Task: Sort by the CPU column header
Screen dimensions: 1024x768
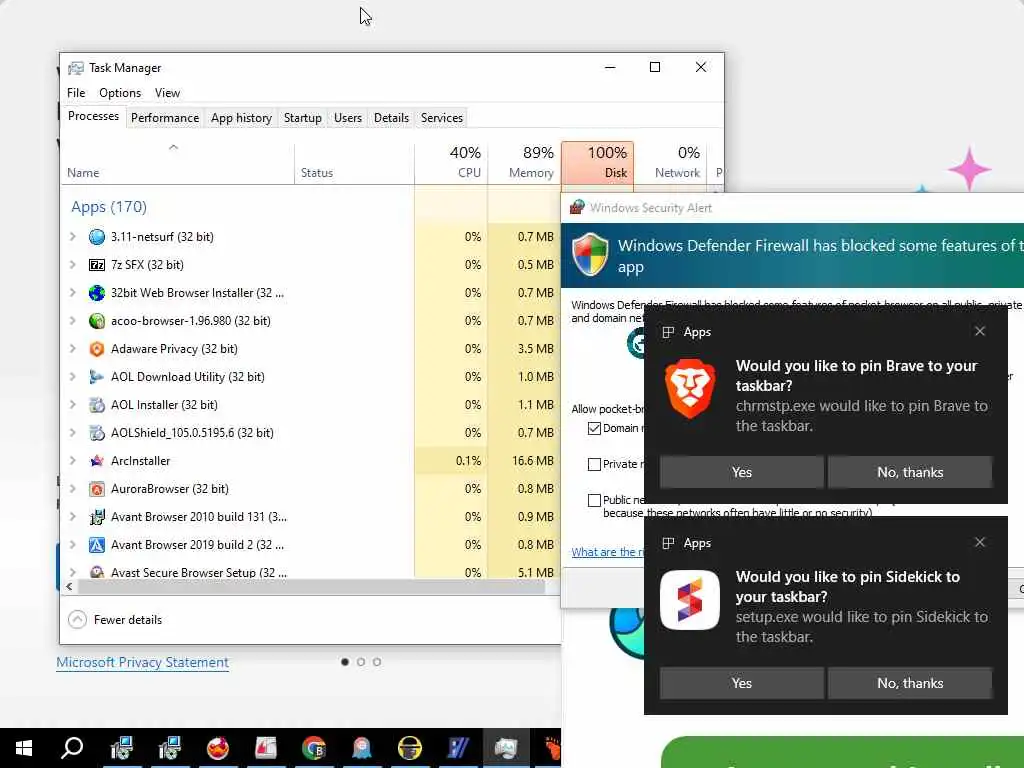Action: pyautogui.click(x=451, y=163)
